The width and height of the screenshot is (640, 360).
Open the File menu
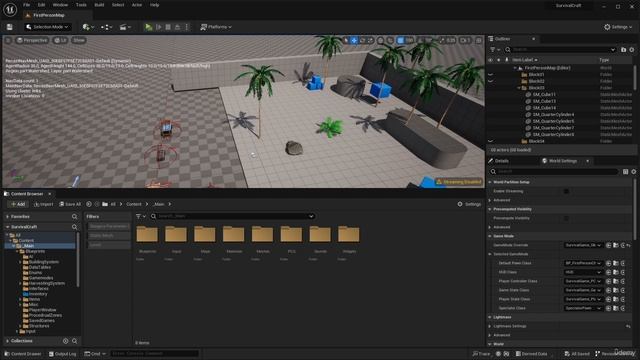click(27, 5)
